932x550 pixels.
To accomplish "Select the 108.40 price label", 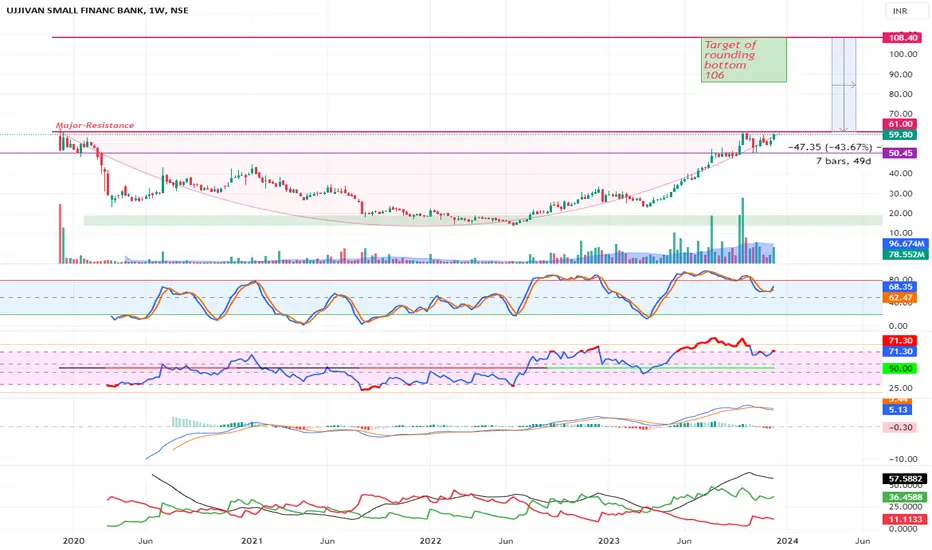I will (902, 37).
